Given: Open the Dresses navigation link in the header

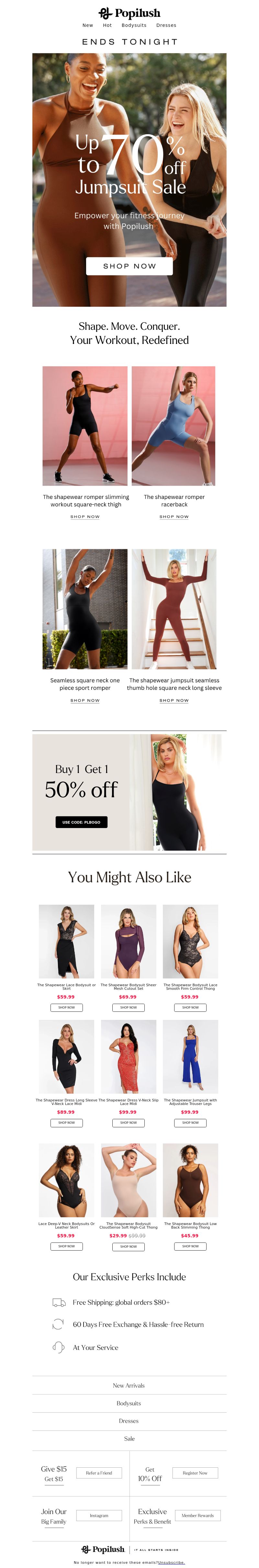Looking at the screenshot, I should [166, 26].
